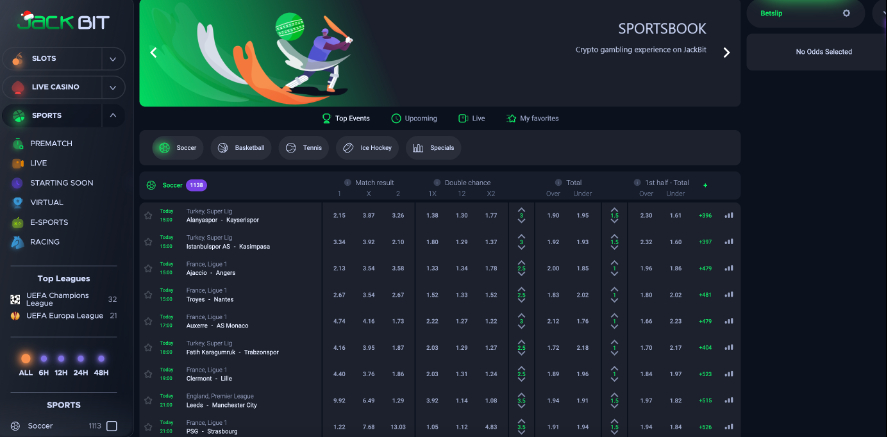Select the 48H time filter
This screenshot has height=437, width=887.
pos(101,365)
